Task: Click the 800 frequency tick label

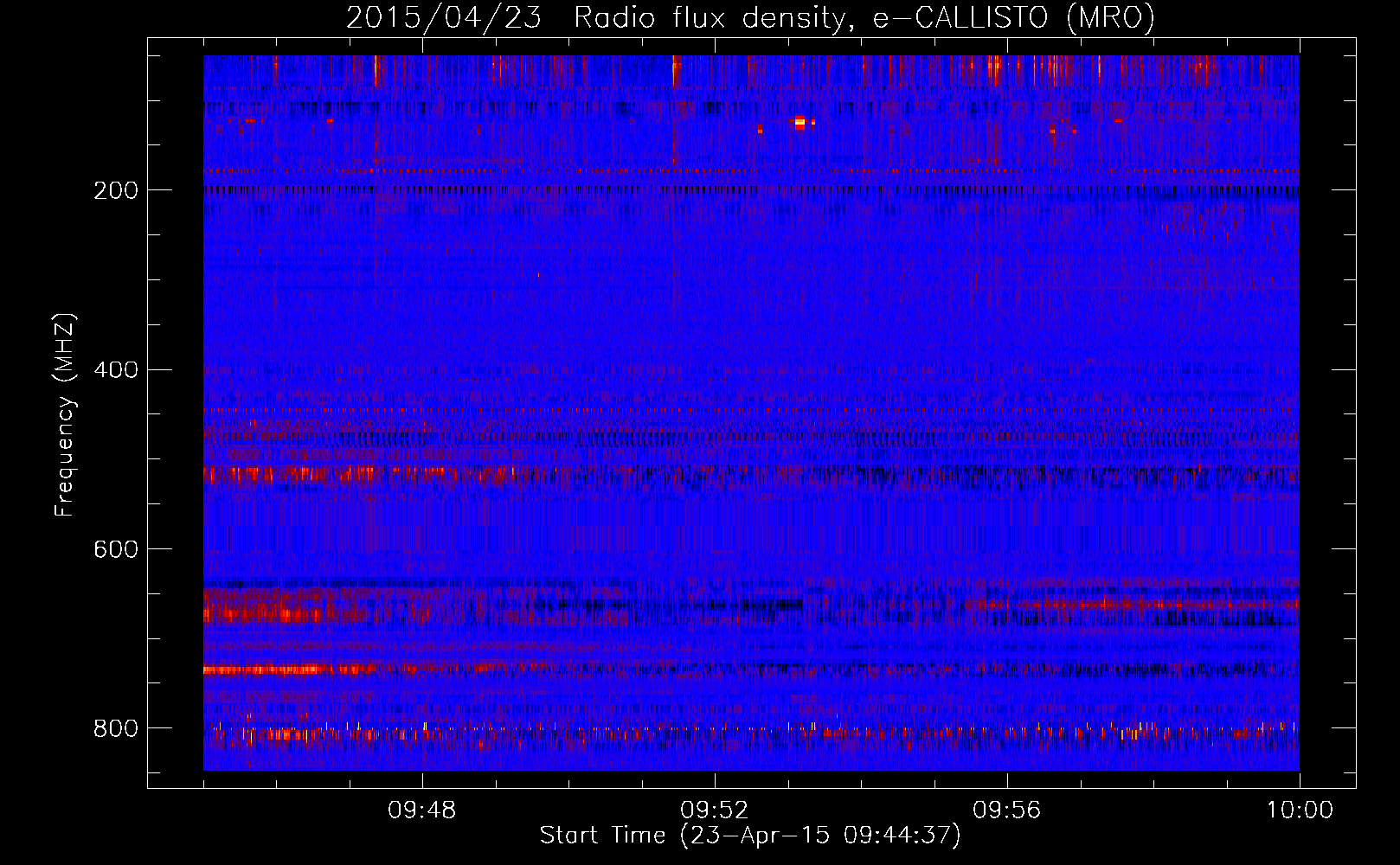Action: coord(115,728)
